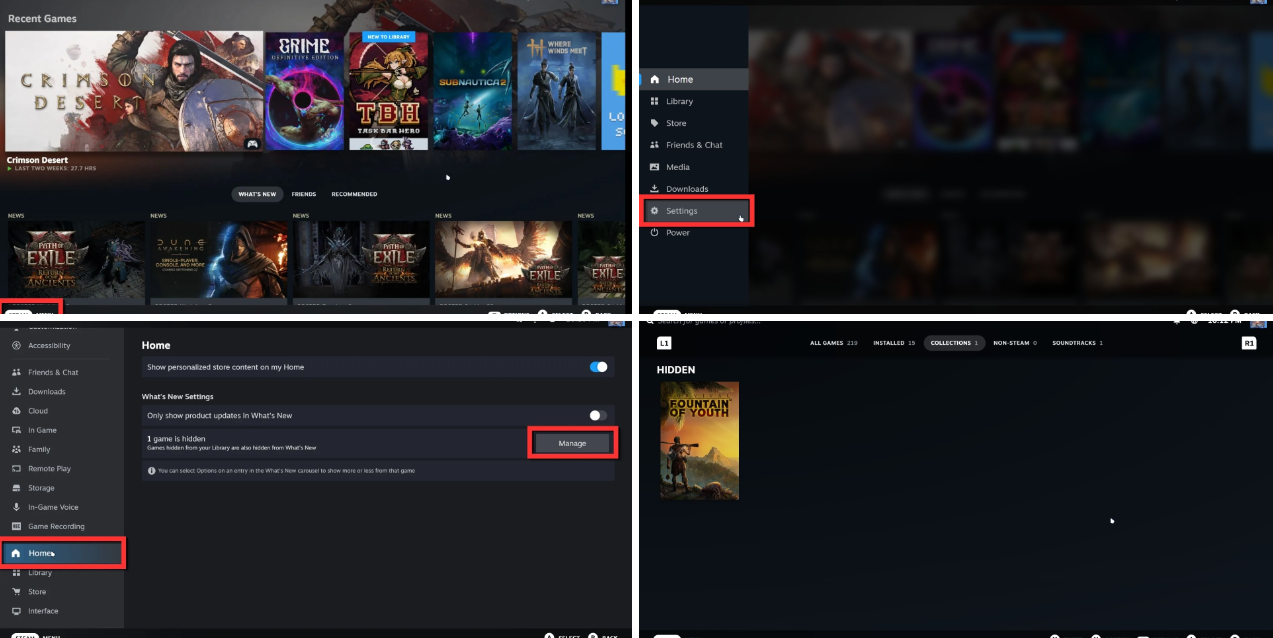
Task: Select the In Game settings icon
Action: tap(16, 430)
